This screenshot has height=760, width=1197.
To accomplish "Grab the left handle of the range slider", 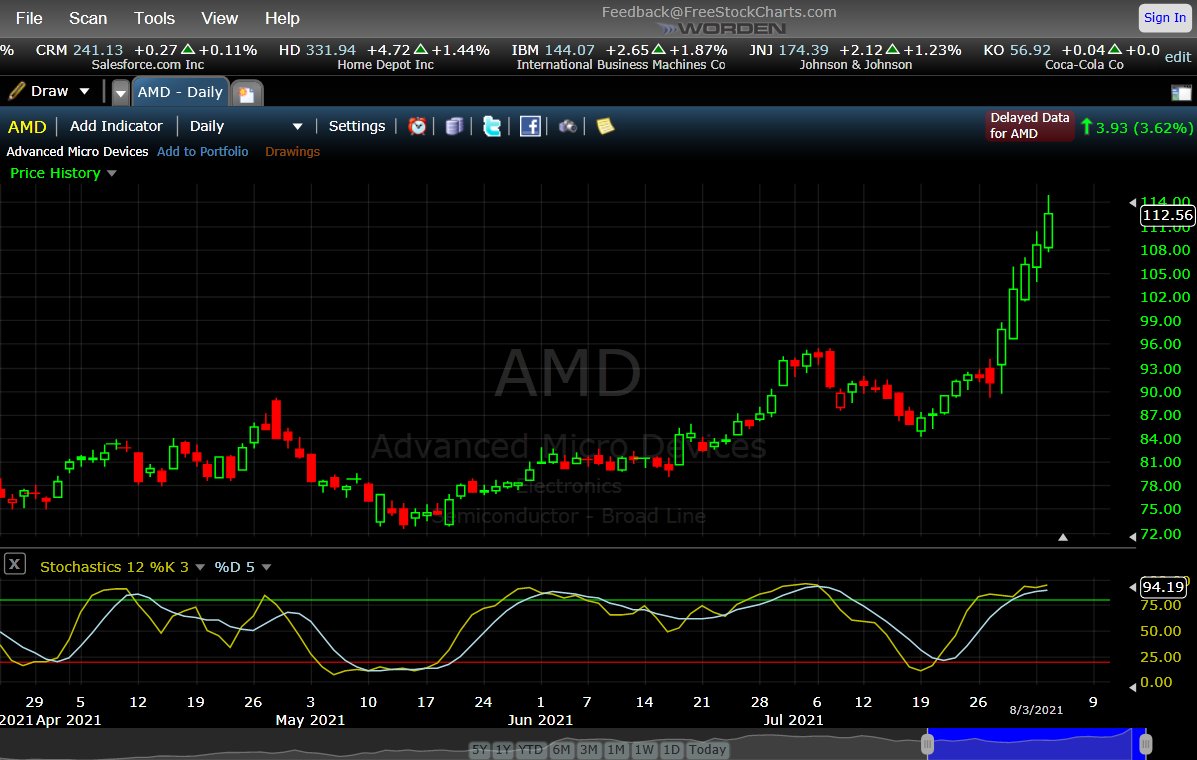I will coord(927,743).
